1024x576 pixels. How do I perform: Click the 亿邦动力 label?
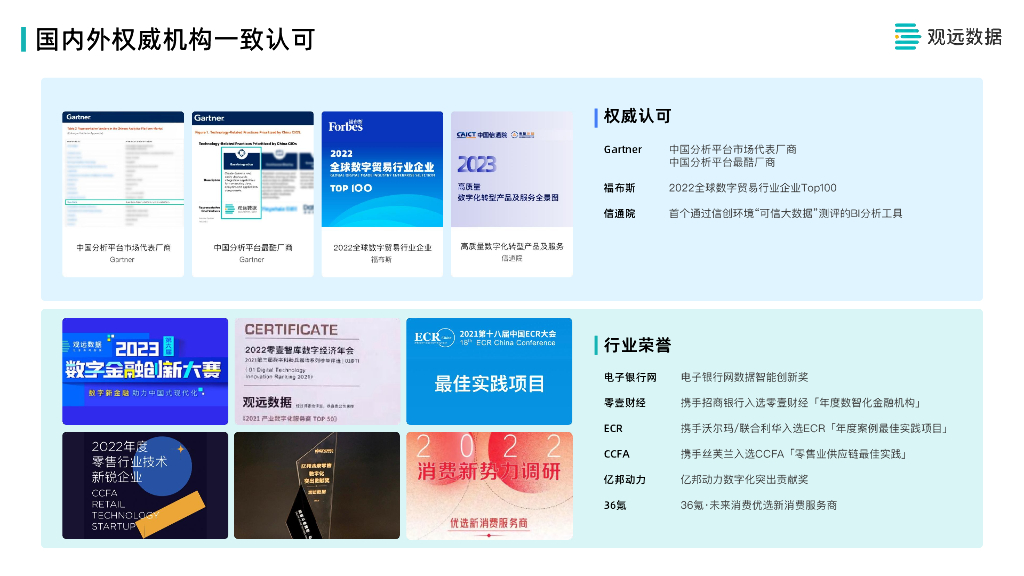625,479
